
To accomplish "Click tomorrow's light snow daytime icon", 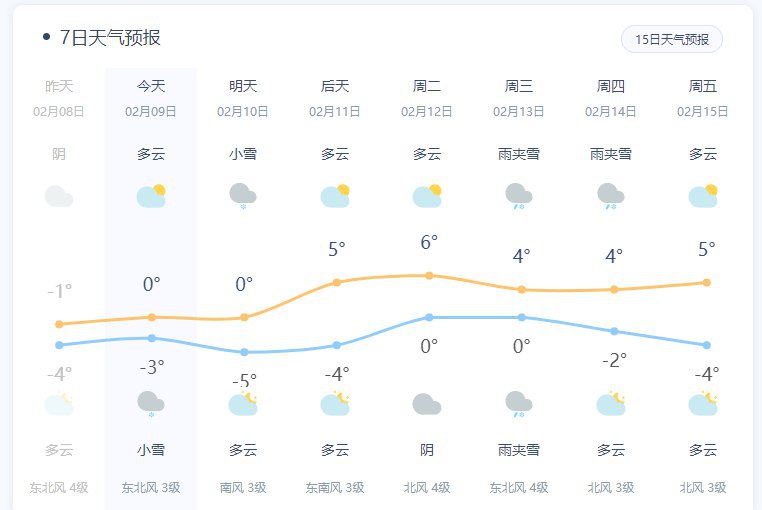I will tap(243, 196).
